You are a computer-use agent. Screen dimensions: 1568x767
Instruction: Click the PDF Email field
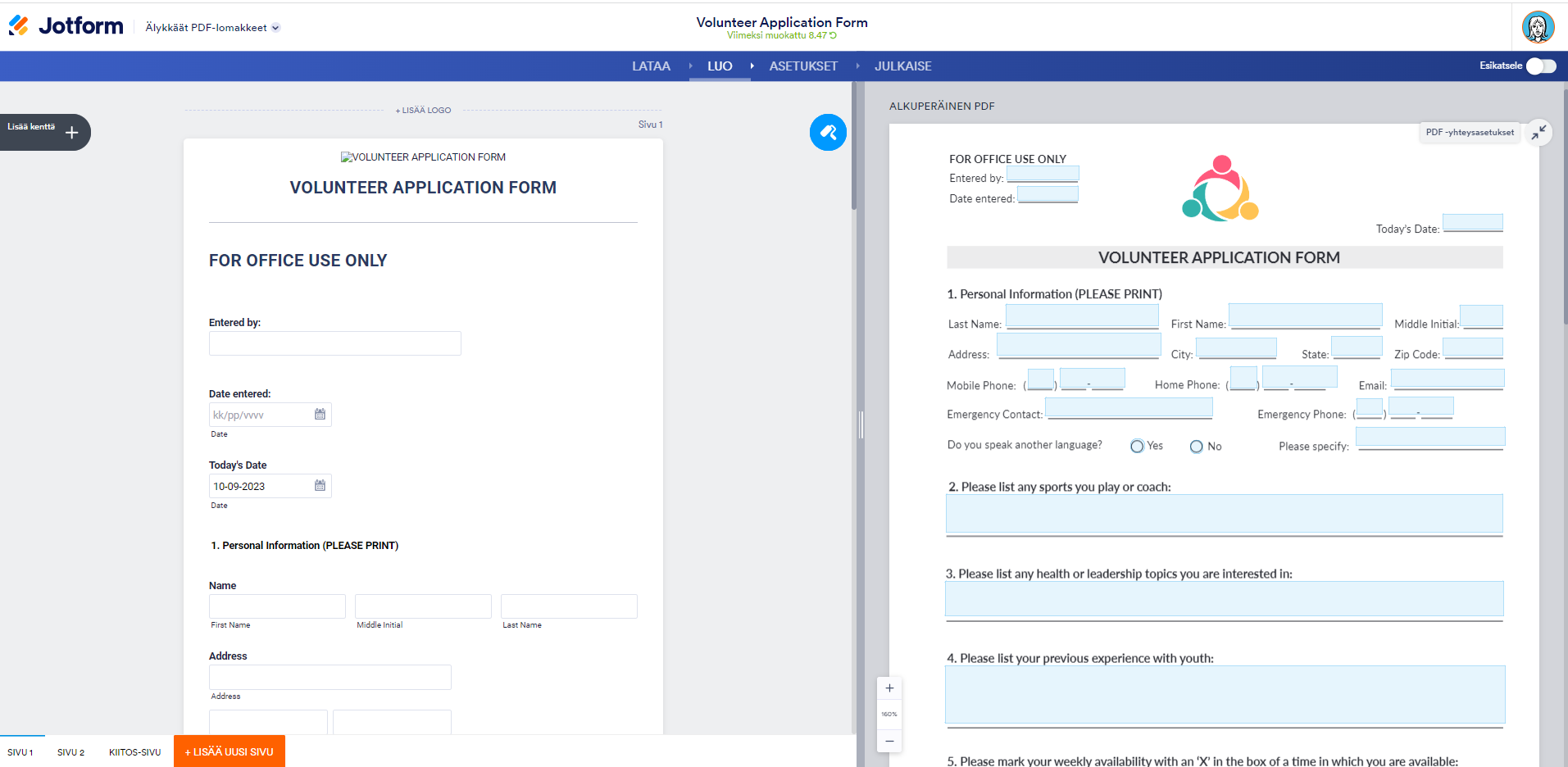click(1448, 378)
